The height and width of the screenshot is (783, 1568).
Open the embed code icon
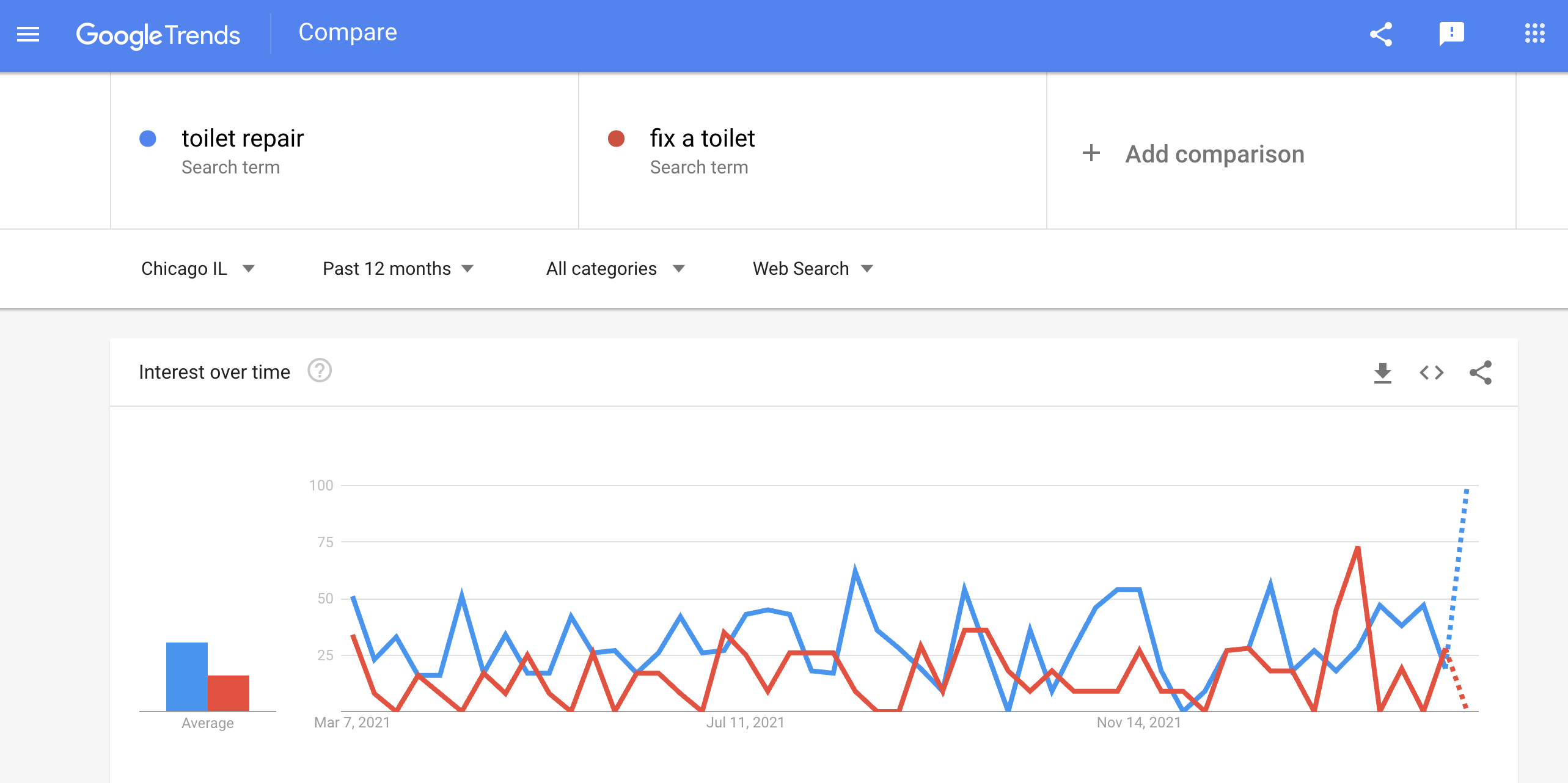coord(1431,373)
